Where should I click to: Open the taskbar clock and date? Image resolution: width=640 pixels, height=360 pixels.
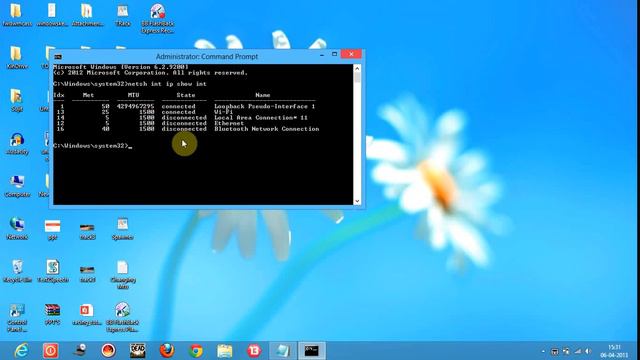[614, 351]
